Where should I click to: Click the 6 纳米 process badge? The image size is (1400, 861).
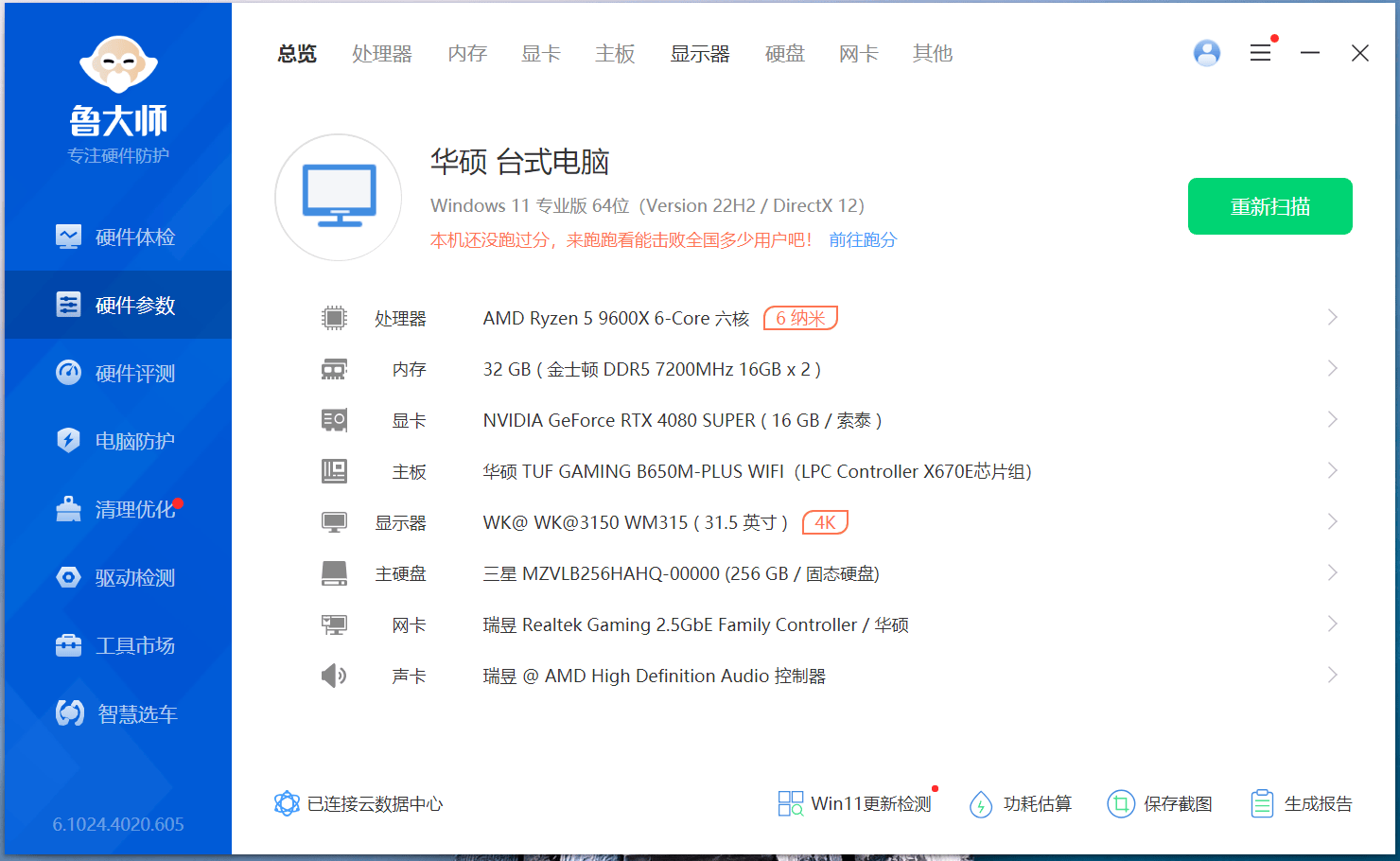point(800,318)
